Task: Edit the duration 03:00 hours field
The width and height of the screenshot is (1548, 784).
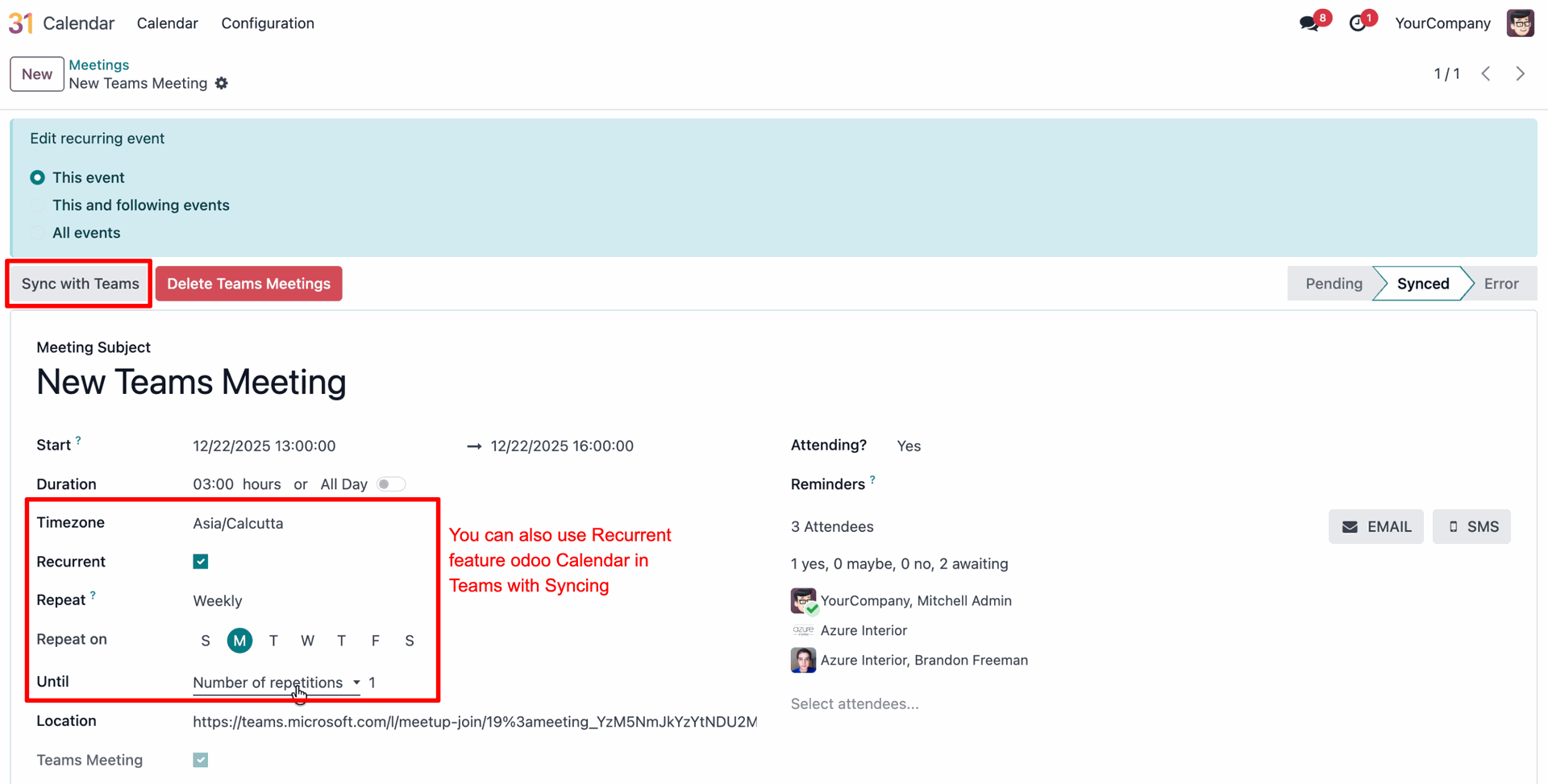Action: pos(214,484)
